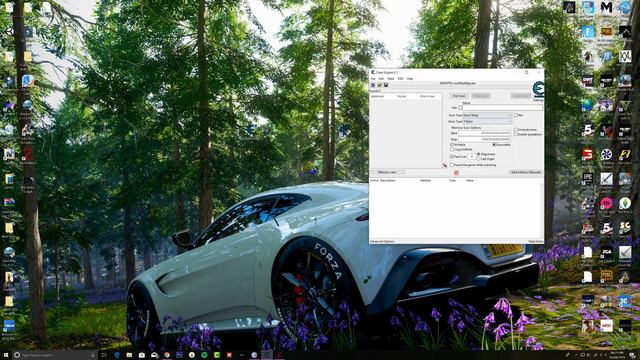This screenshot has height=360, width=640.
Task: Open the Epic Games desktop shortcut
Action: tap(588, 179)
